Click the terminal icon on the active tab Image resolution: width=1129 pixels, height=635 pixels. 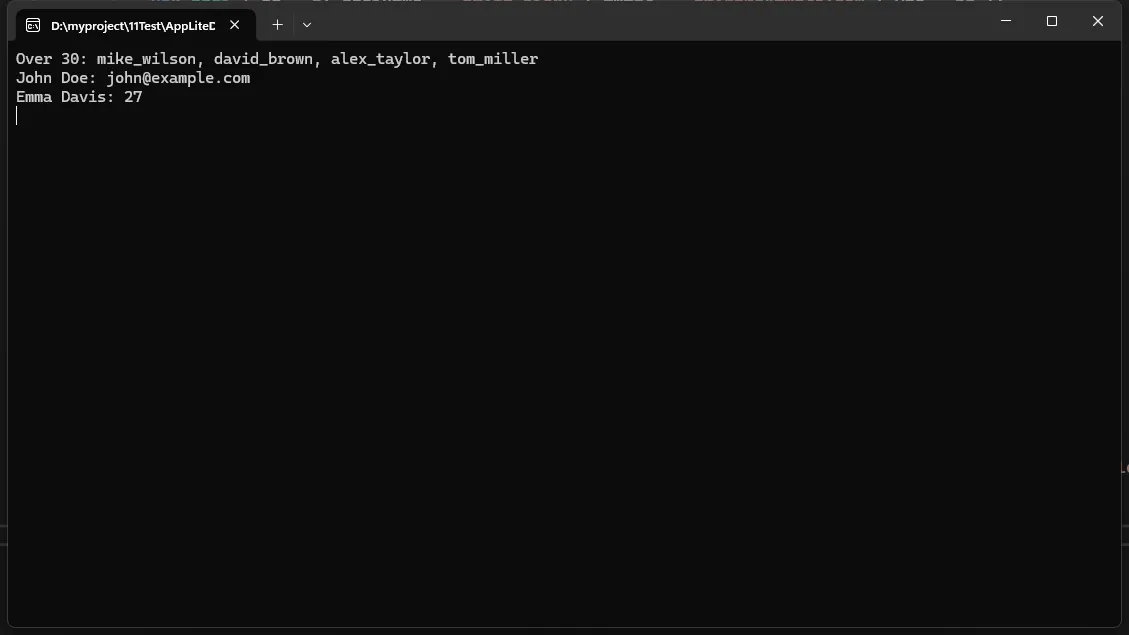click(33, 25)
